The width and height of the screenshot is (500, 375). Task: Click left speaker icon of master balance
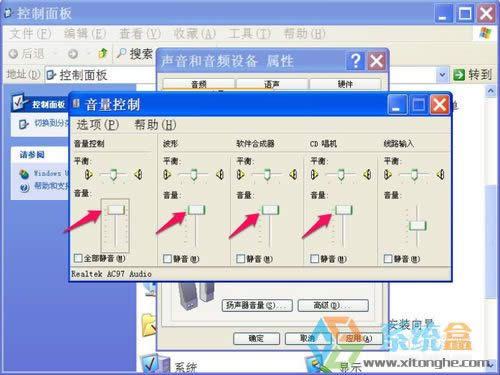(x=88, y=174)
